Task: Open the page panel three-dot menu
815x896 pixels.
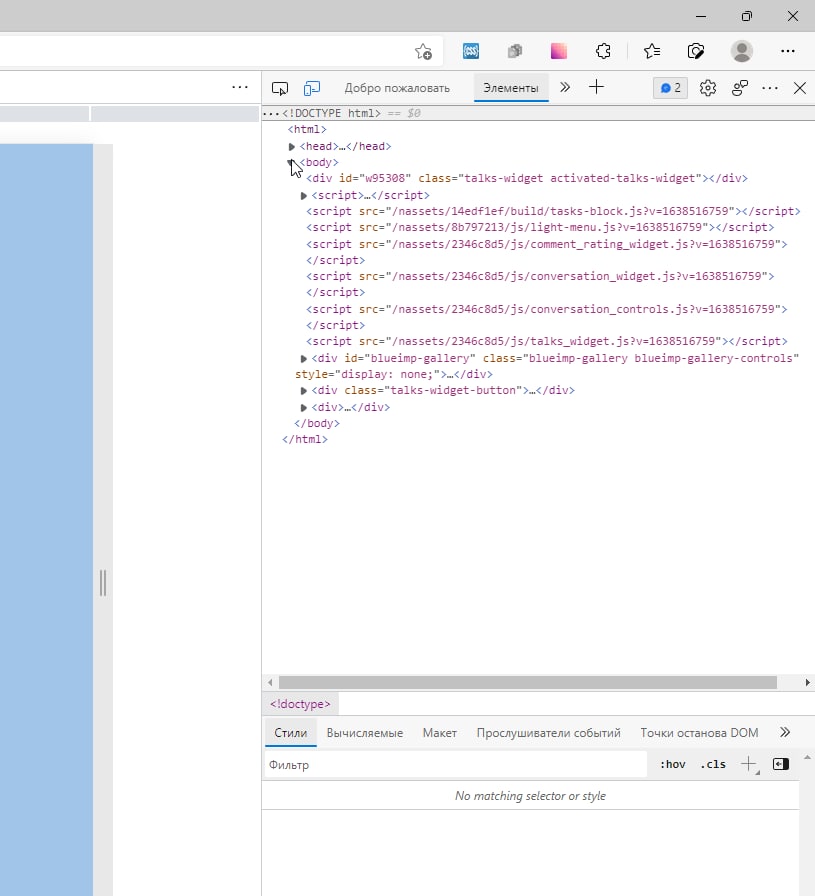Action: tap(240, 87)
